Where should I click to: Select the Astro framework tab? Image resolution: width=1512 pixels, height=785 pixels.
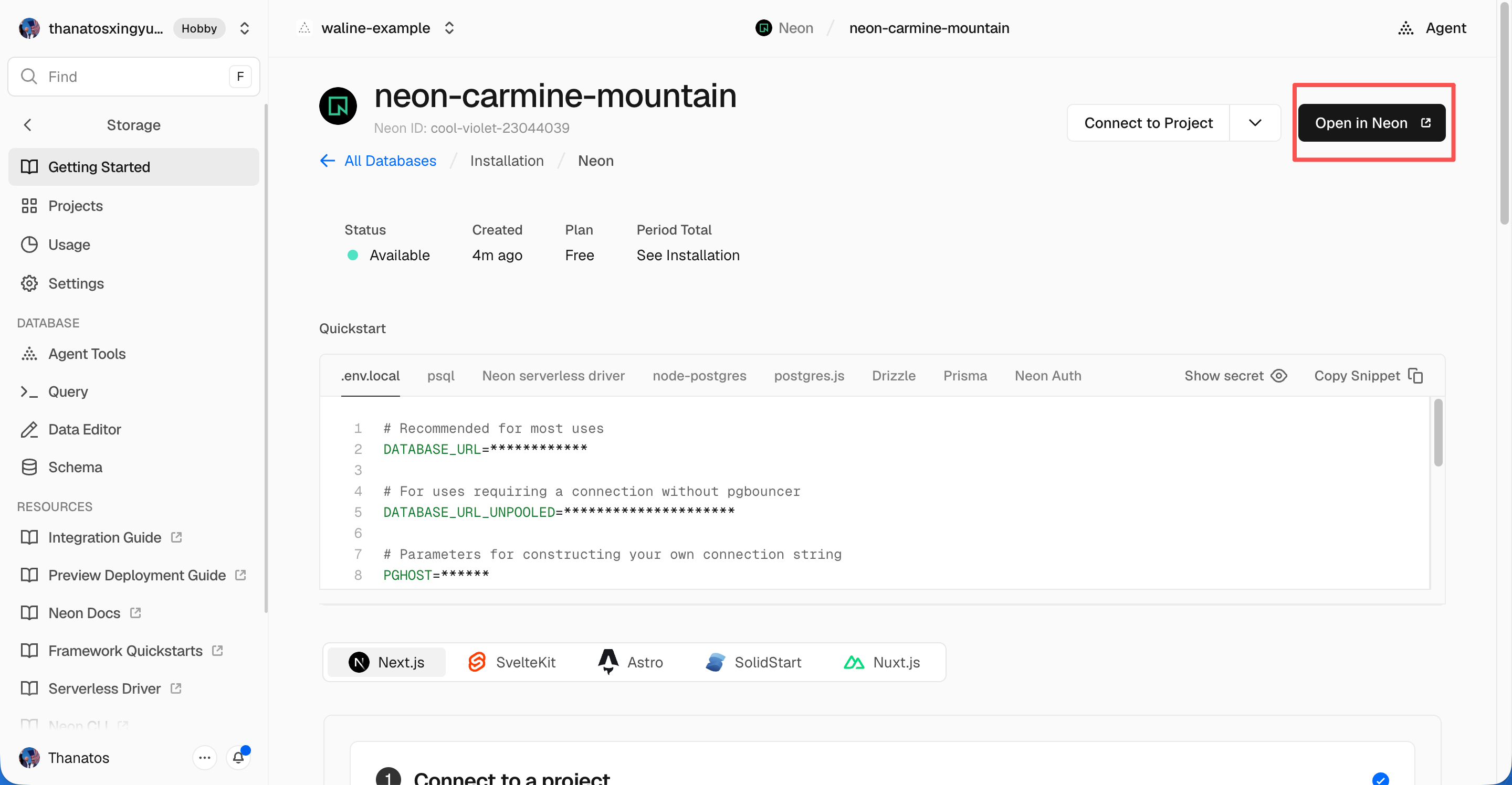(x=631, y=662)
